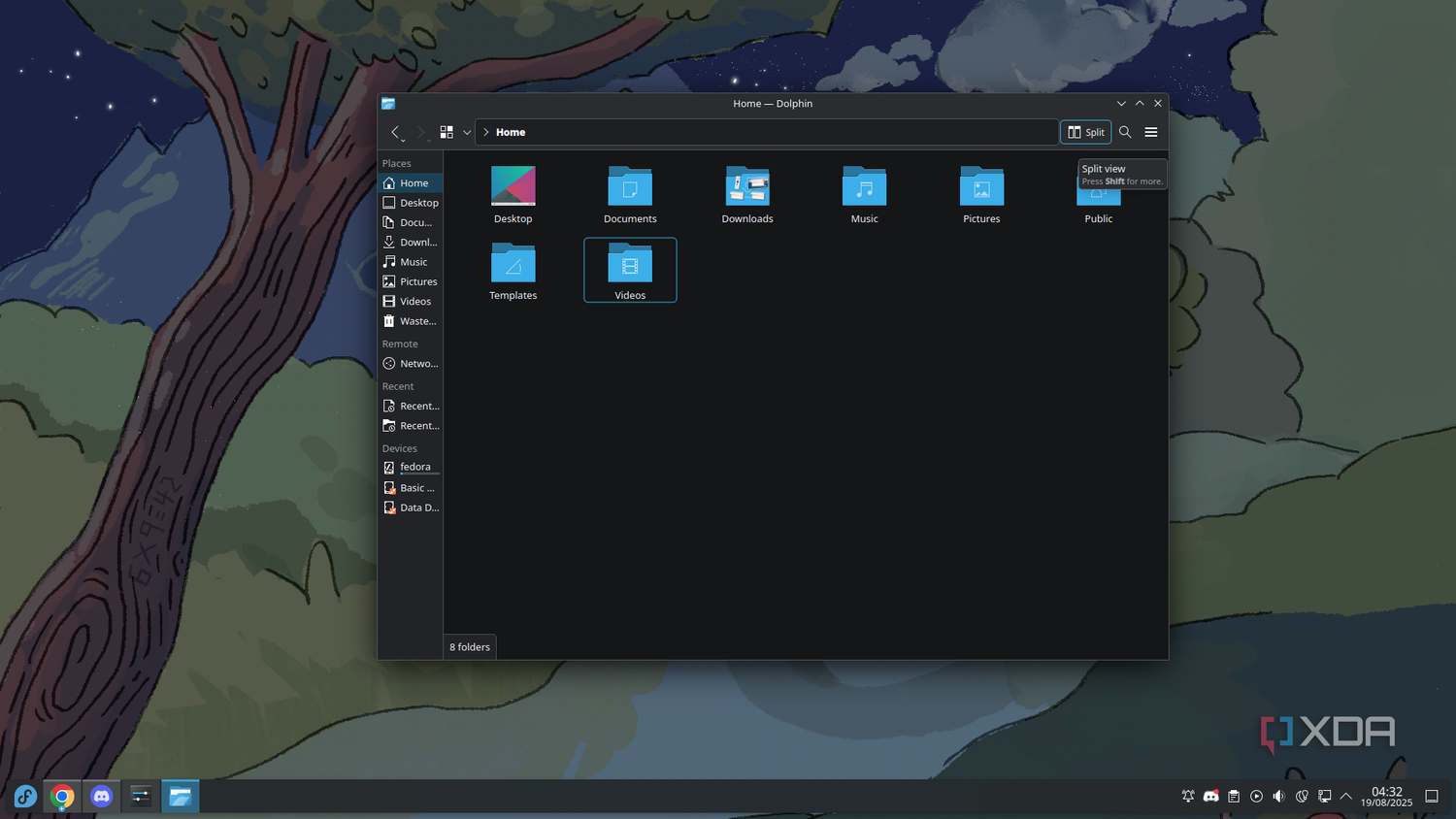Go forward using the forward arrow
This screenshot has width=1456, height=819.
[420, 132]
